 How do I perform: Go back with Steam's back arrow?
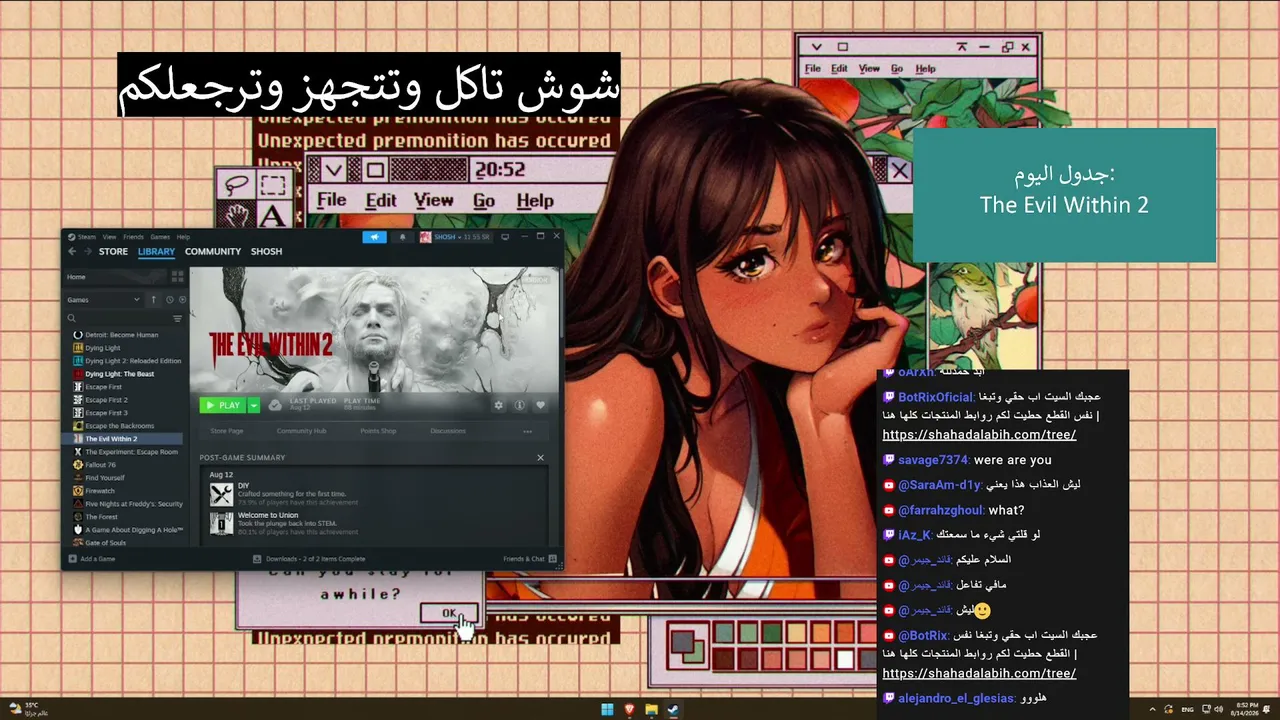coord(72,251)
